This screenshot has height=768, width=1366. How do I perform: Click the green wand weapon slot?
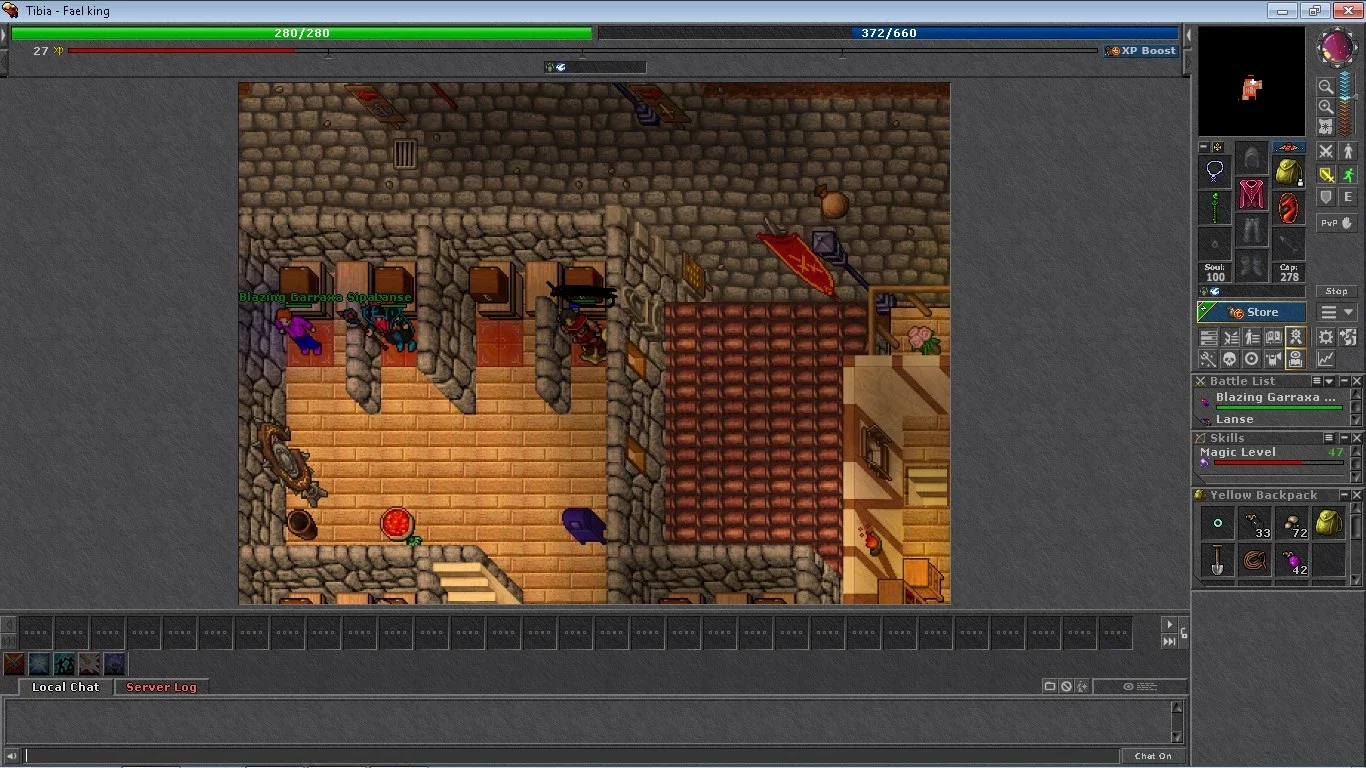(1215, 208)
